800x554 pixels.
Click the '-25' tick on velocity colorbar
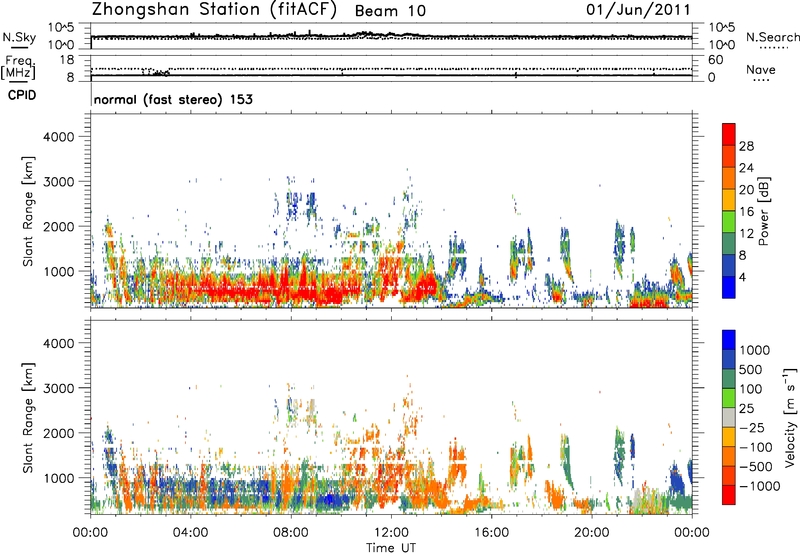tap(752, 428)
